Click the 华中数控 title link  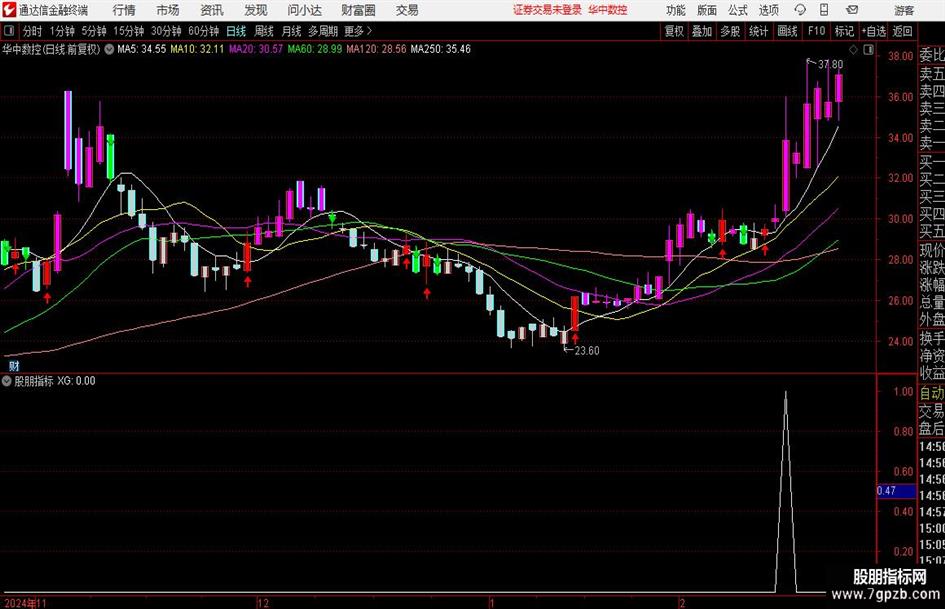click(608, 10)
